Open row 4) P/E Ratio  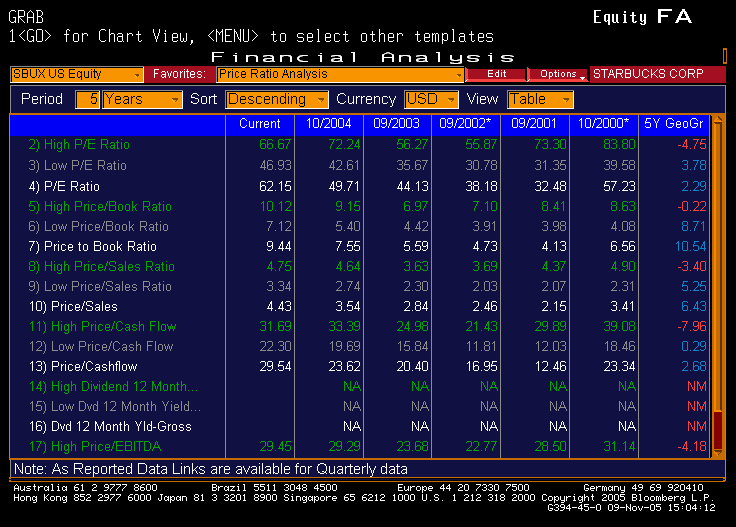point(64,187)
